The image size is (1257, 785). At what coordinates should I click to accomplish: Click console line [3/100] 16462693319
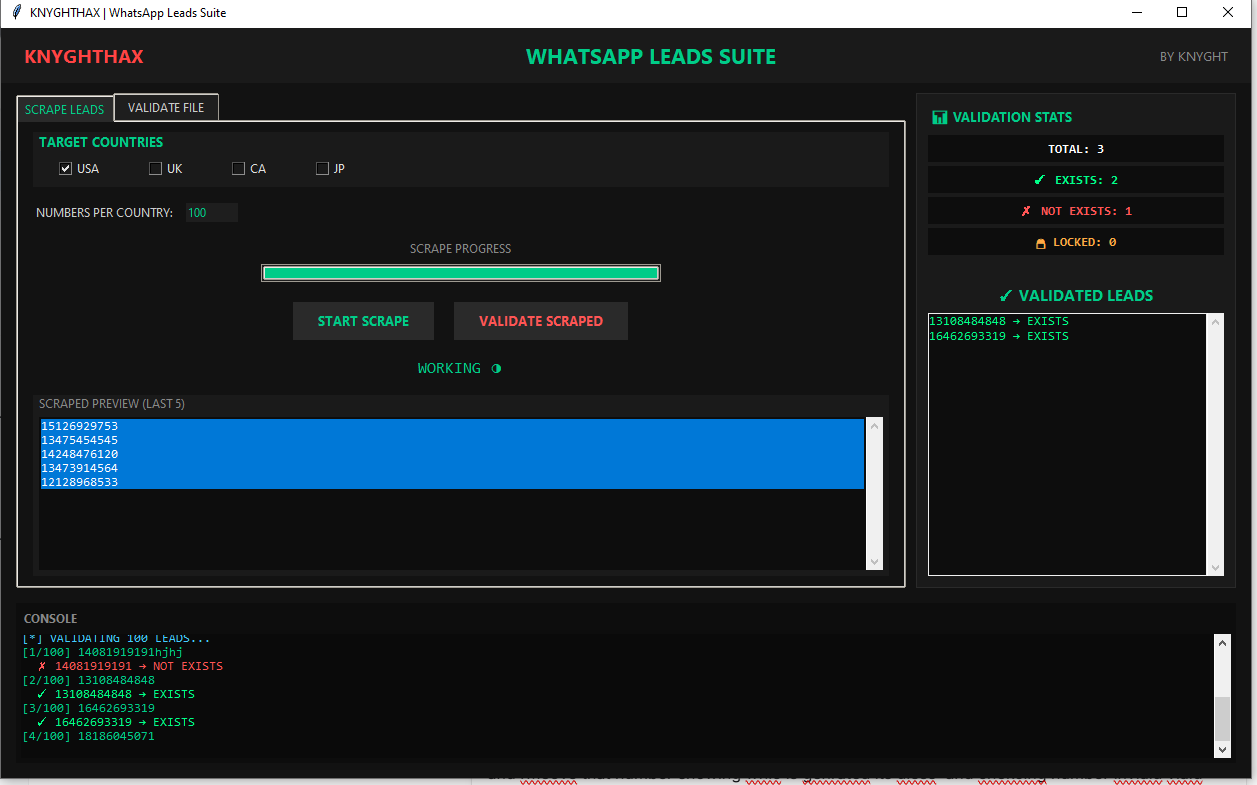coord(88,708)
